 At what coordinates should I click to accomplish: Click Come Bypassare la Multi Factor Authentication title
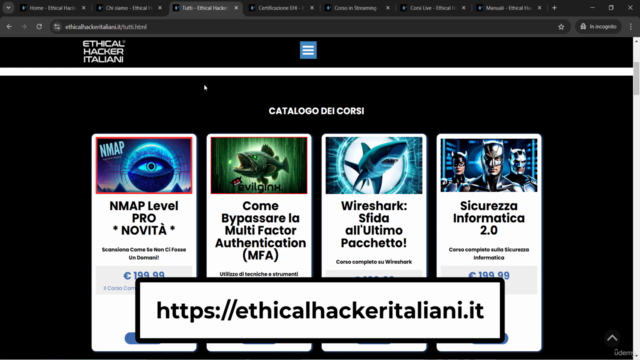coord(260,231)
